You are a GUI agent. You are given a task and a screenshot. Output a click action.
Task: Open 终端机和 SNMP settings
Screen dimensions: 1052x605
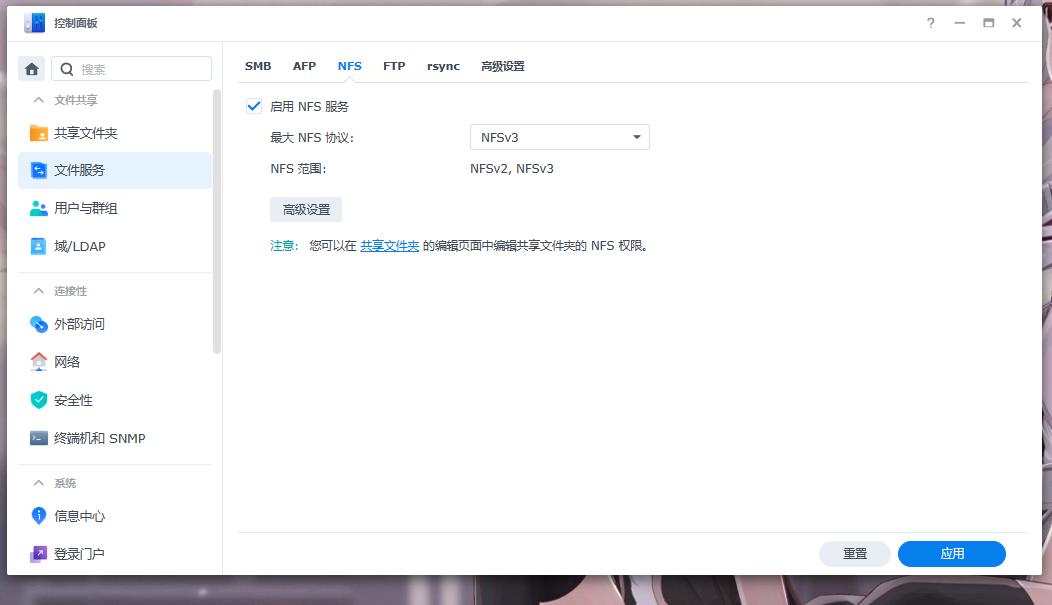point(104,438)
